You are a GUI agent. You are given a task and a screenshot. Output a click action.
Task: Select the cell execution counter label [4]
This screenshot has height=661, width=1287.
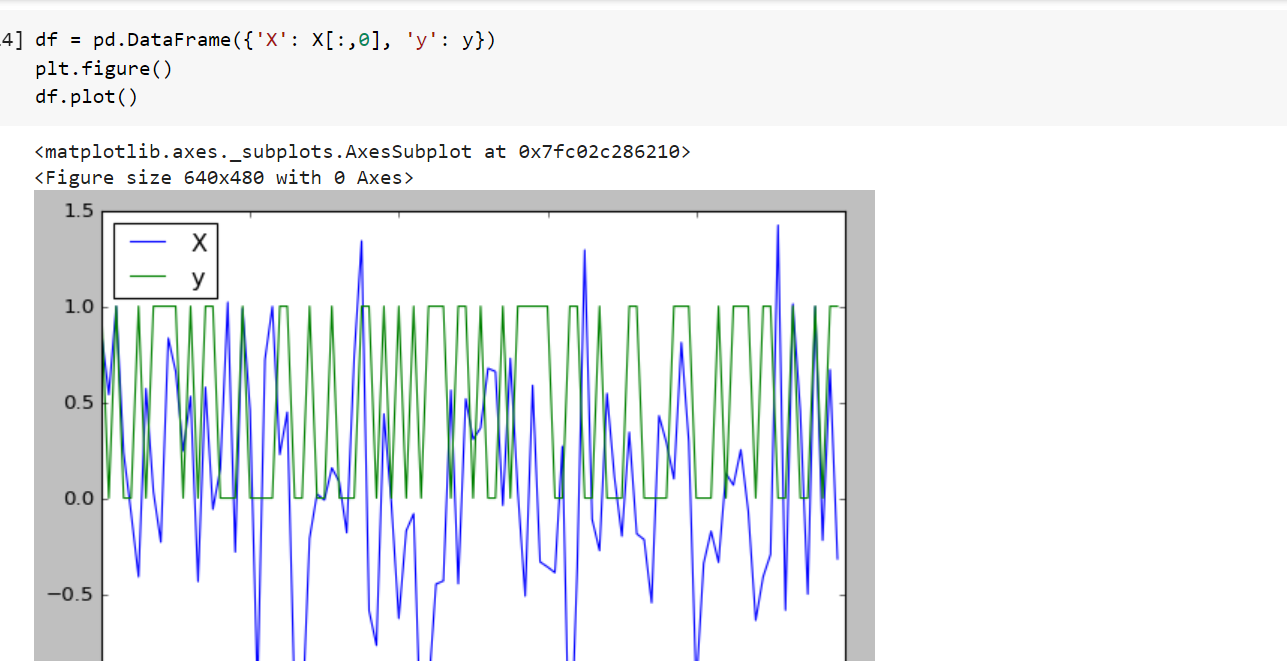tap(10, 40)
